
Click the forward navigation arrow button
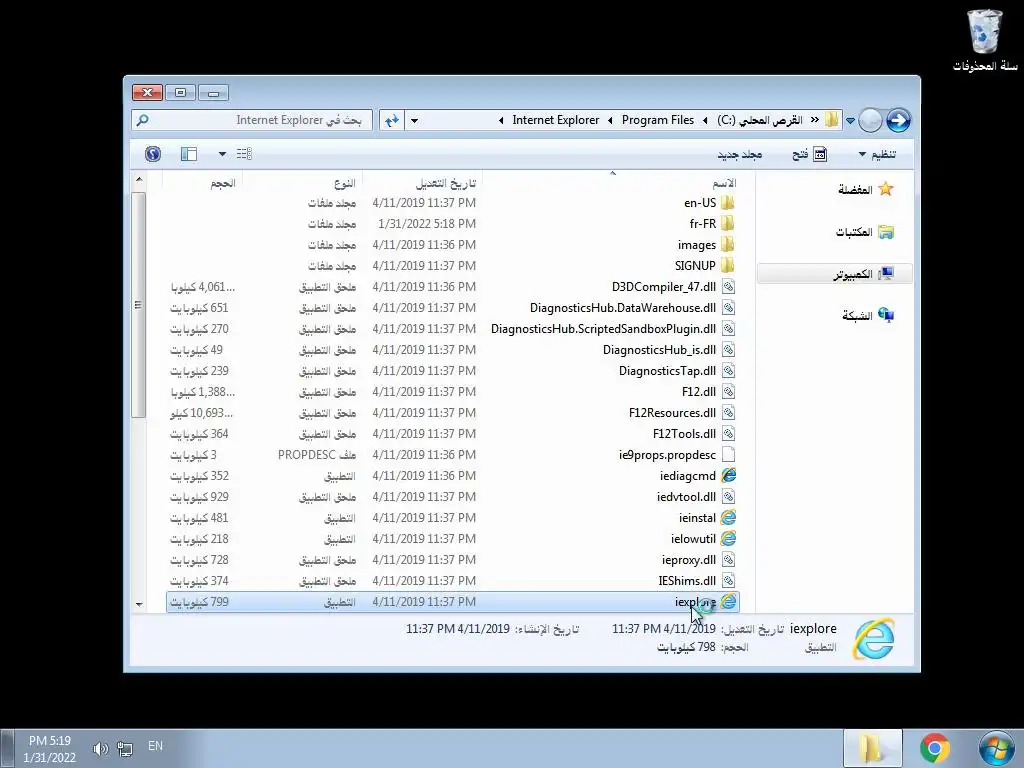pyautogui.click(x=898, y=120)
